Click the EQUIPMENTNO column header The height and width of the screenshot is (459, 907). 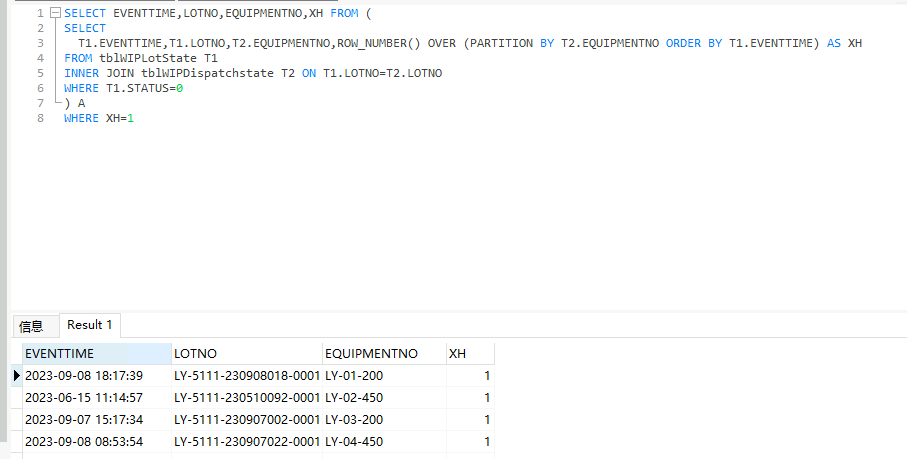pyautogui.click(x=384, y=353)
